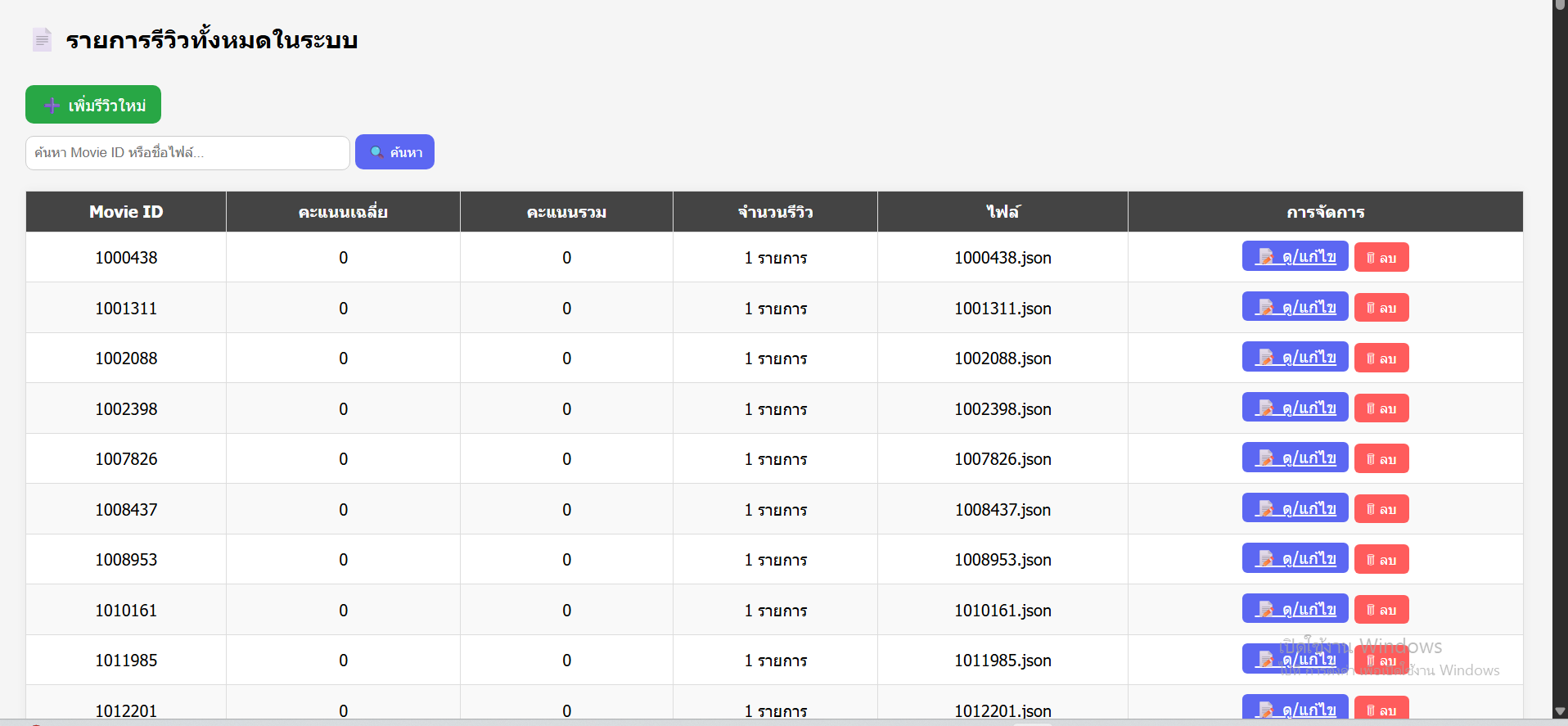Delete review of movie 1008437
The width and height of the screenshot is (1568, 726).
click(x=1381, y=509)
